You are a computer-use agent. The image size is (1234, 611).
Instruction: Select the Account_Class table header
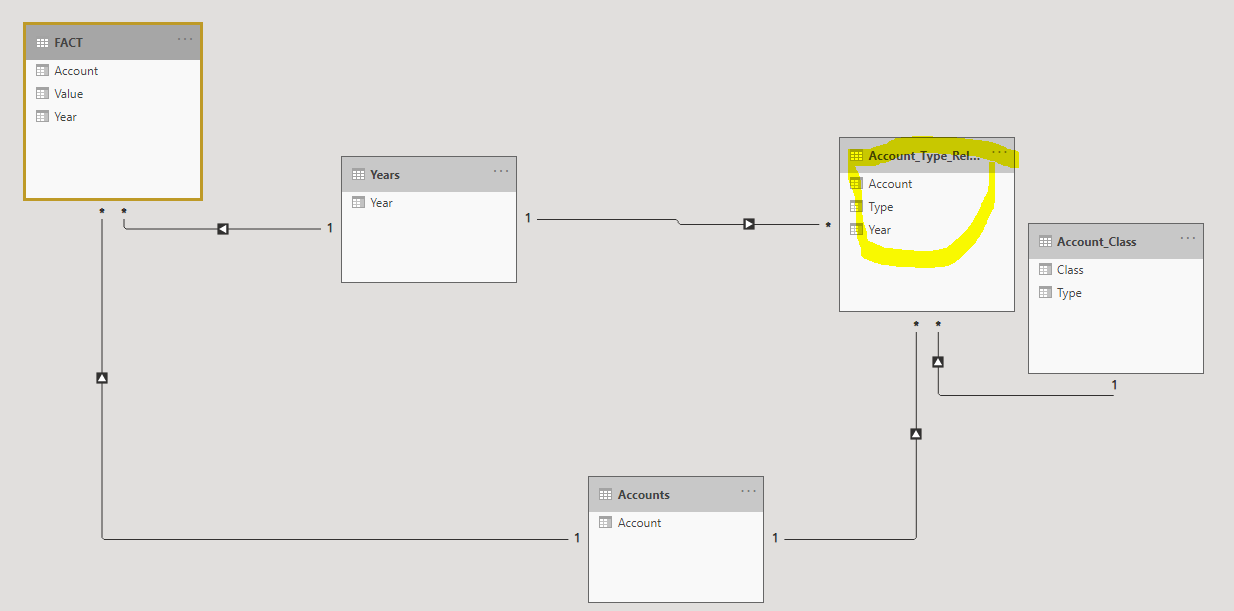click(1116, 241)
